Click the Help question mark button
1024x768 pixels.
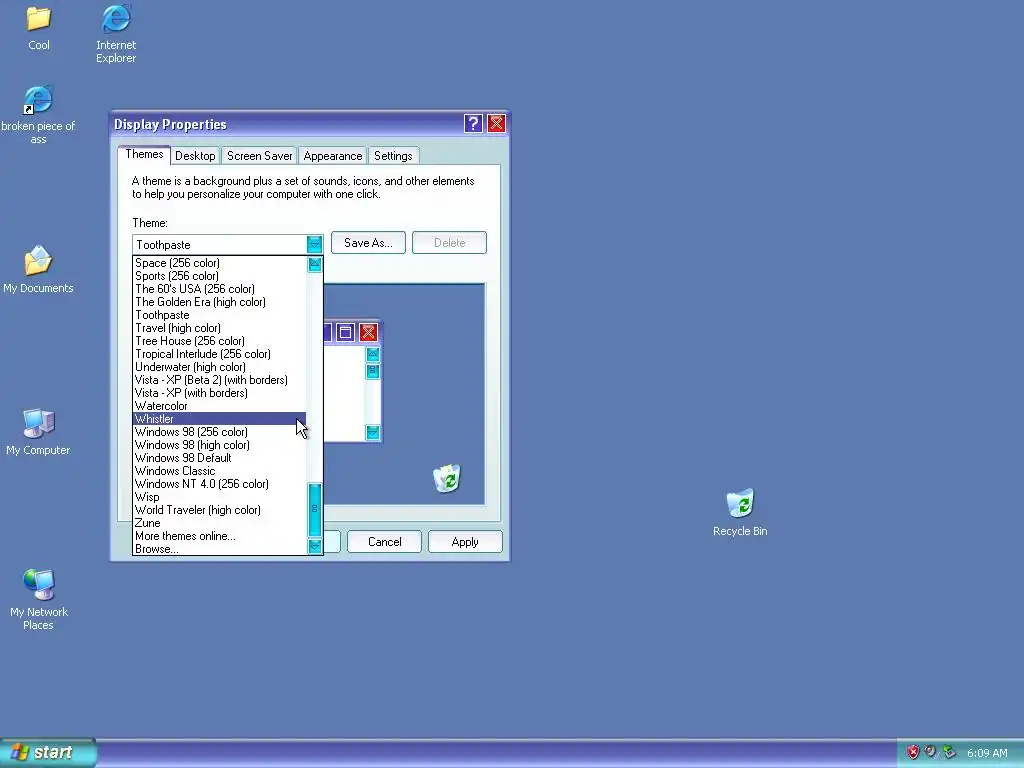tap(473, 123)
